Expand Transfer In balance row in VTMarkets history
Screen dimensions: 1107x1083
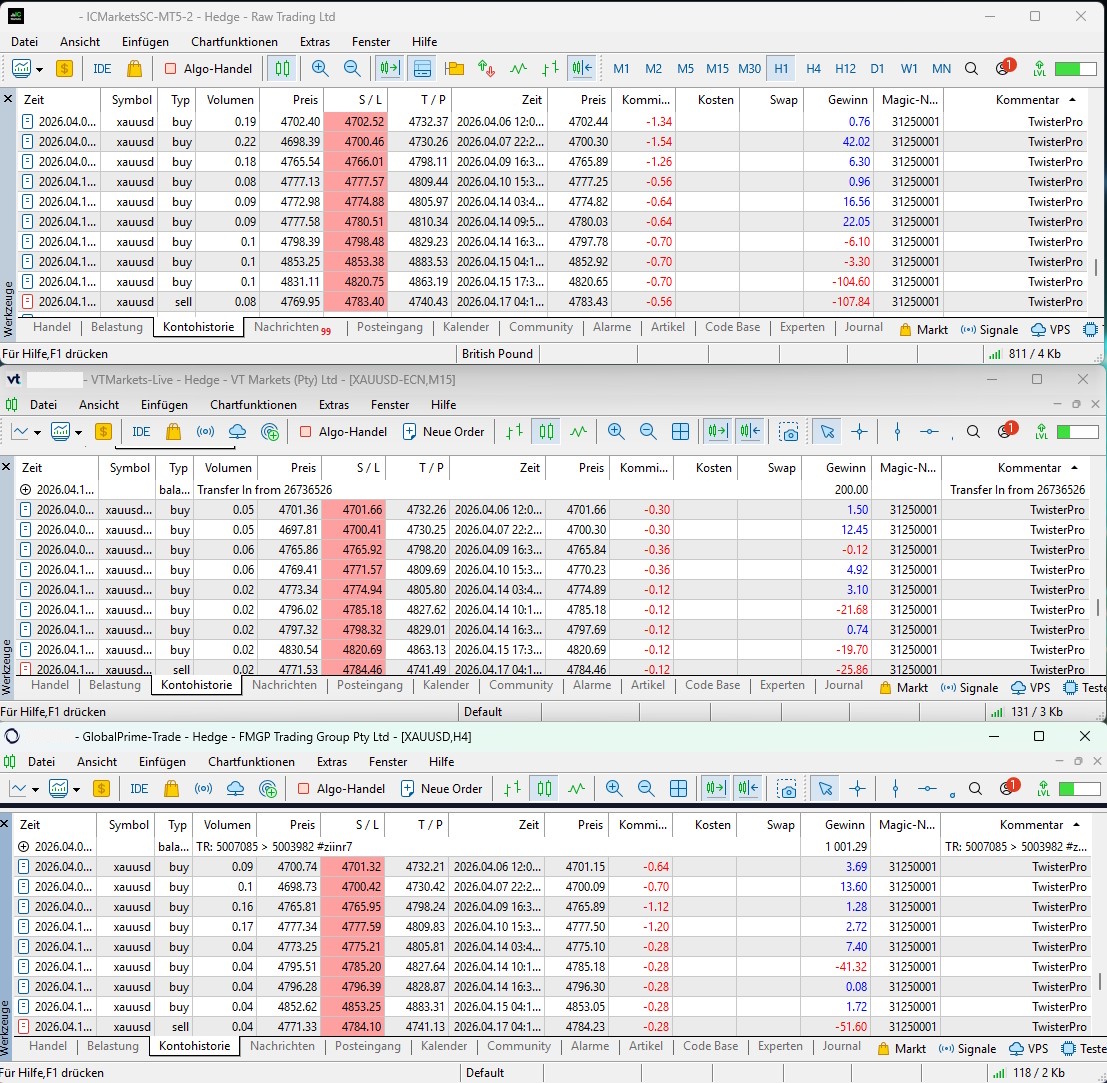click(x=26, y=489)
